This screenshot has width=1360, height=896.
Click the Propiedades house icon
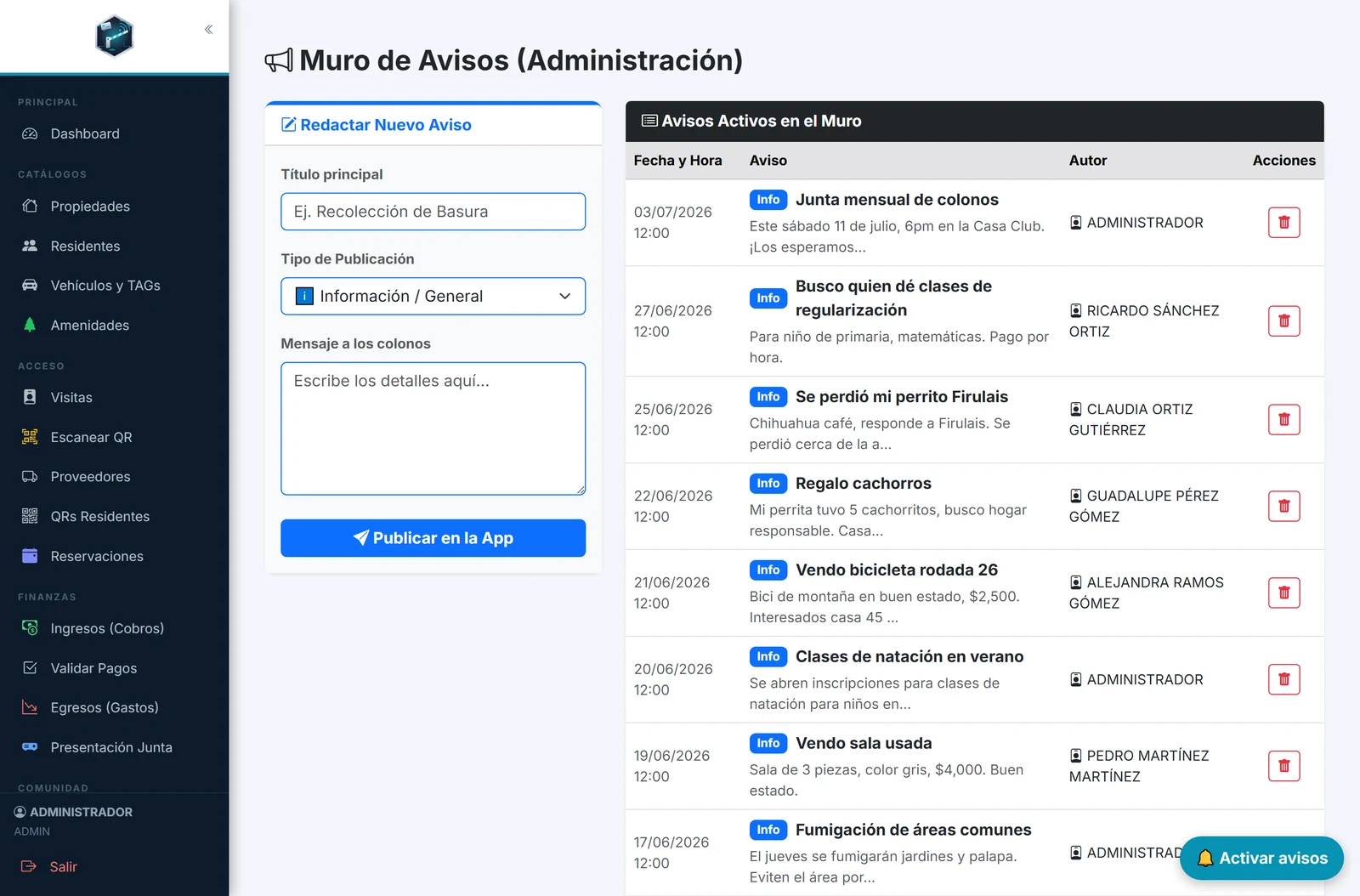click(x=30, y=207)
